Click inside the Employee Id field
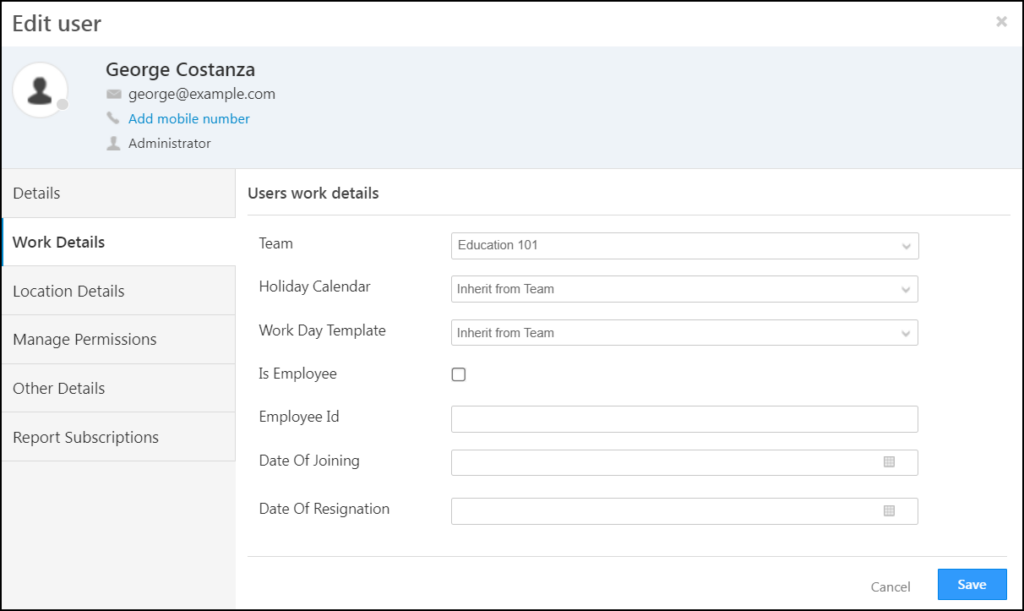The image size is (1024, 611). (x=684, y=418)
